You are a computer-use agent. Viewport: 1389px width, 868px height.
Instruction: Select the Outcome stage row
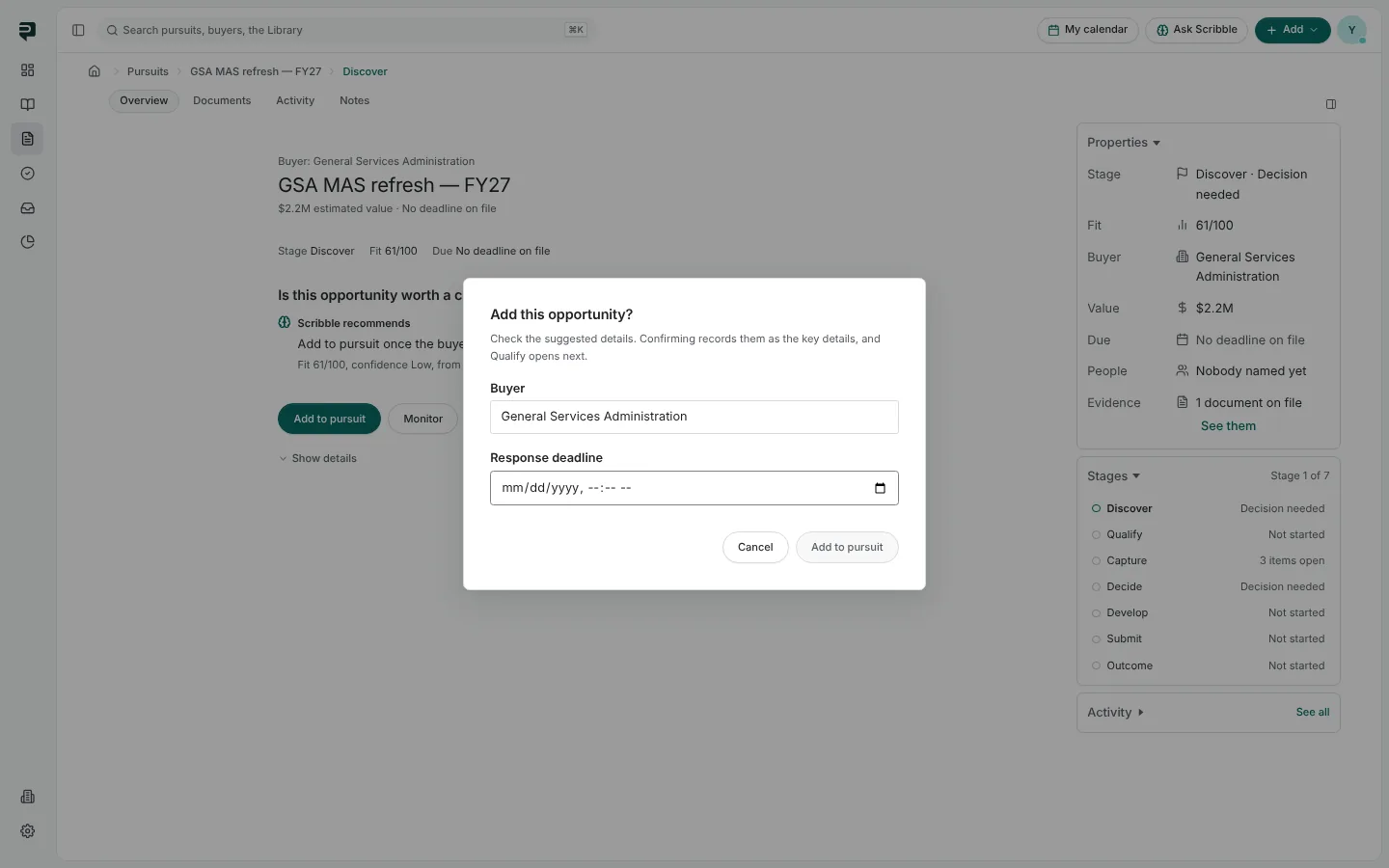(x=1208, y=665)
